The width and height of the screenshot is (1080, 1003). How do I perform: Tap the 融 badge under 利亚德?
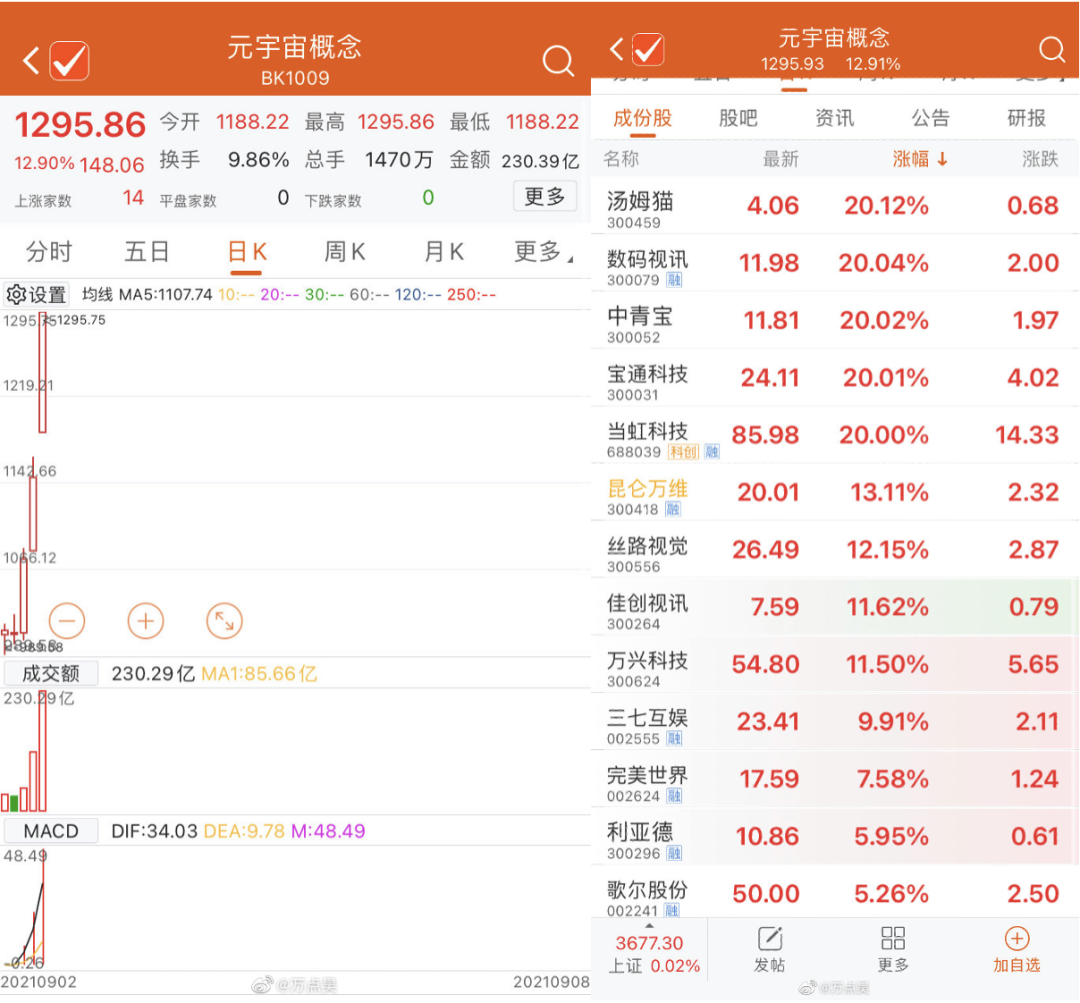(x=674, y=853)
